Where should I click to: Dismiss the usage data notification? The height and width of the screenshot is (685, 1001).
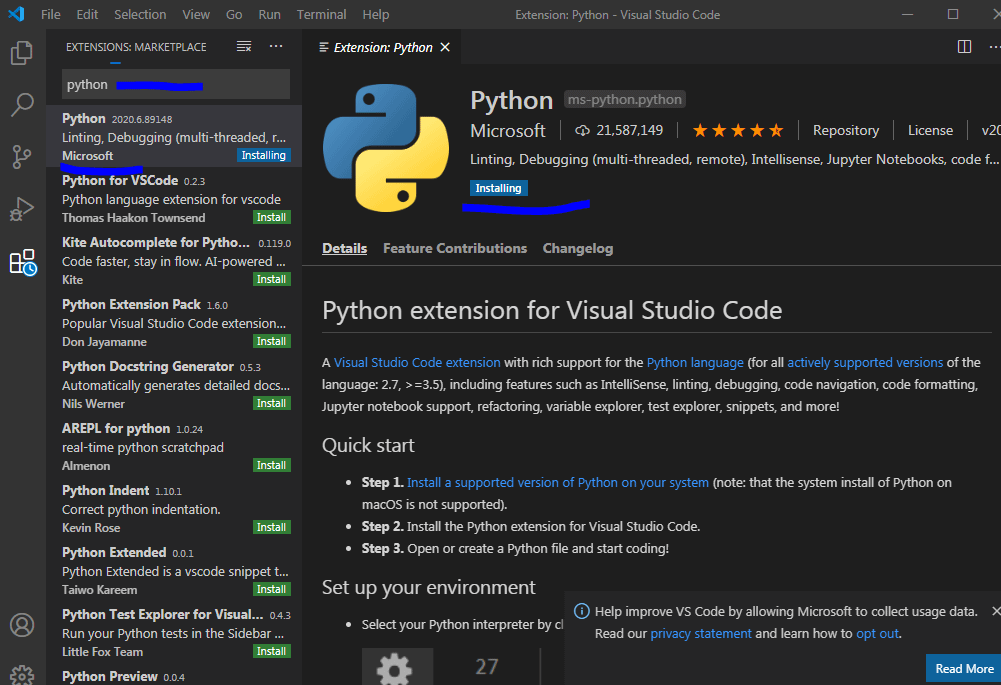(x=995, y=611)
